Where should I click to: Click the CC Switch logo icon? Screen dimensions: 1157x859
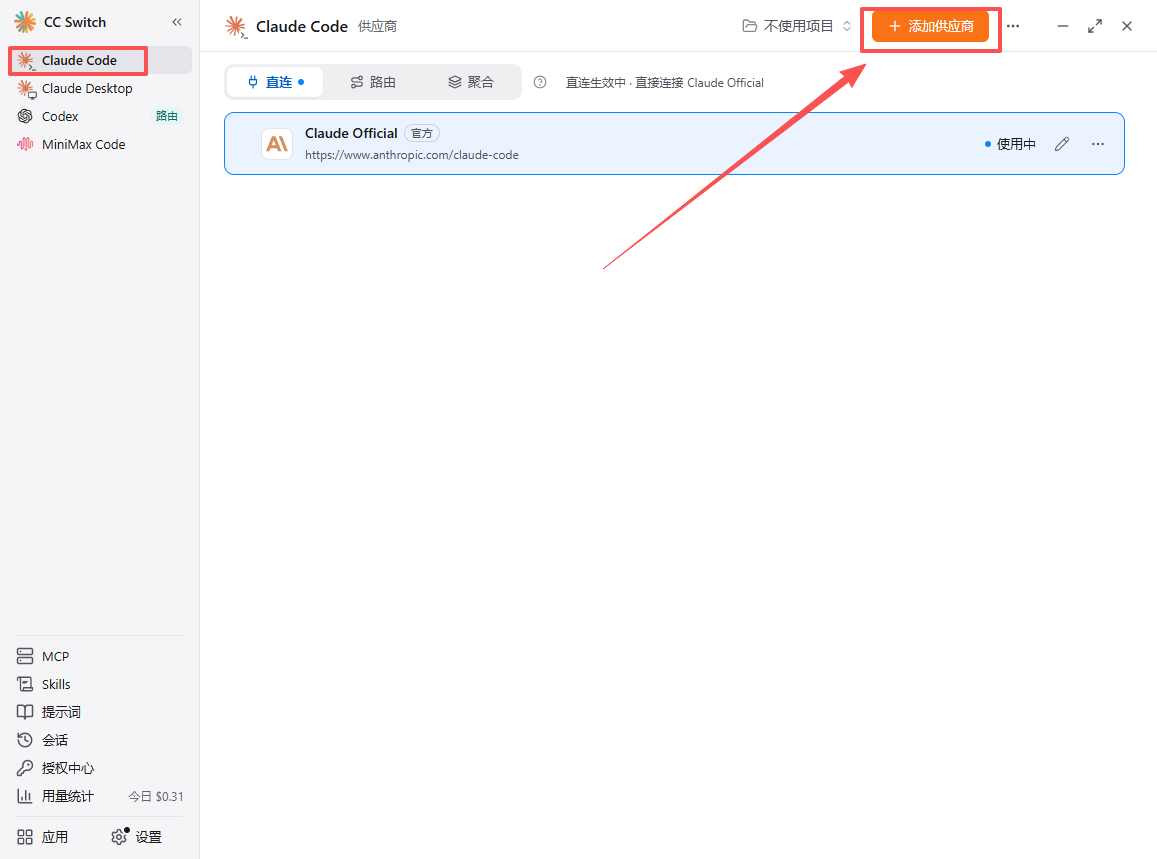tap(25, 22)
